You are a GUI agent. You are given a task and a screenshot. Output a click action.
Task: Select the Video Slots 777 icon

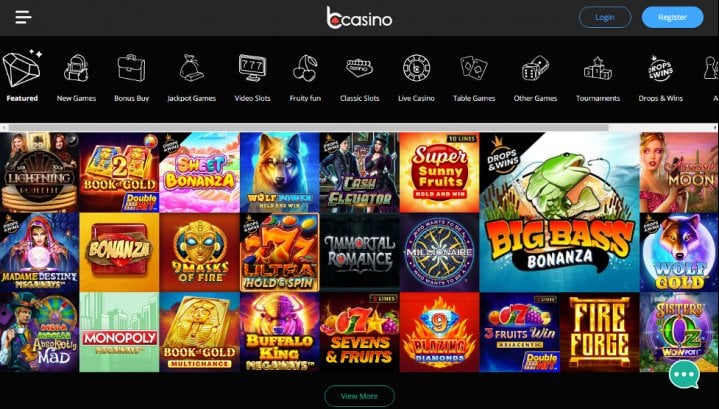pos(252,68)
